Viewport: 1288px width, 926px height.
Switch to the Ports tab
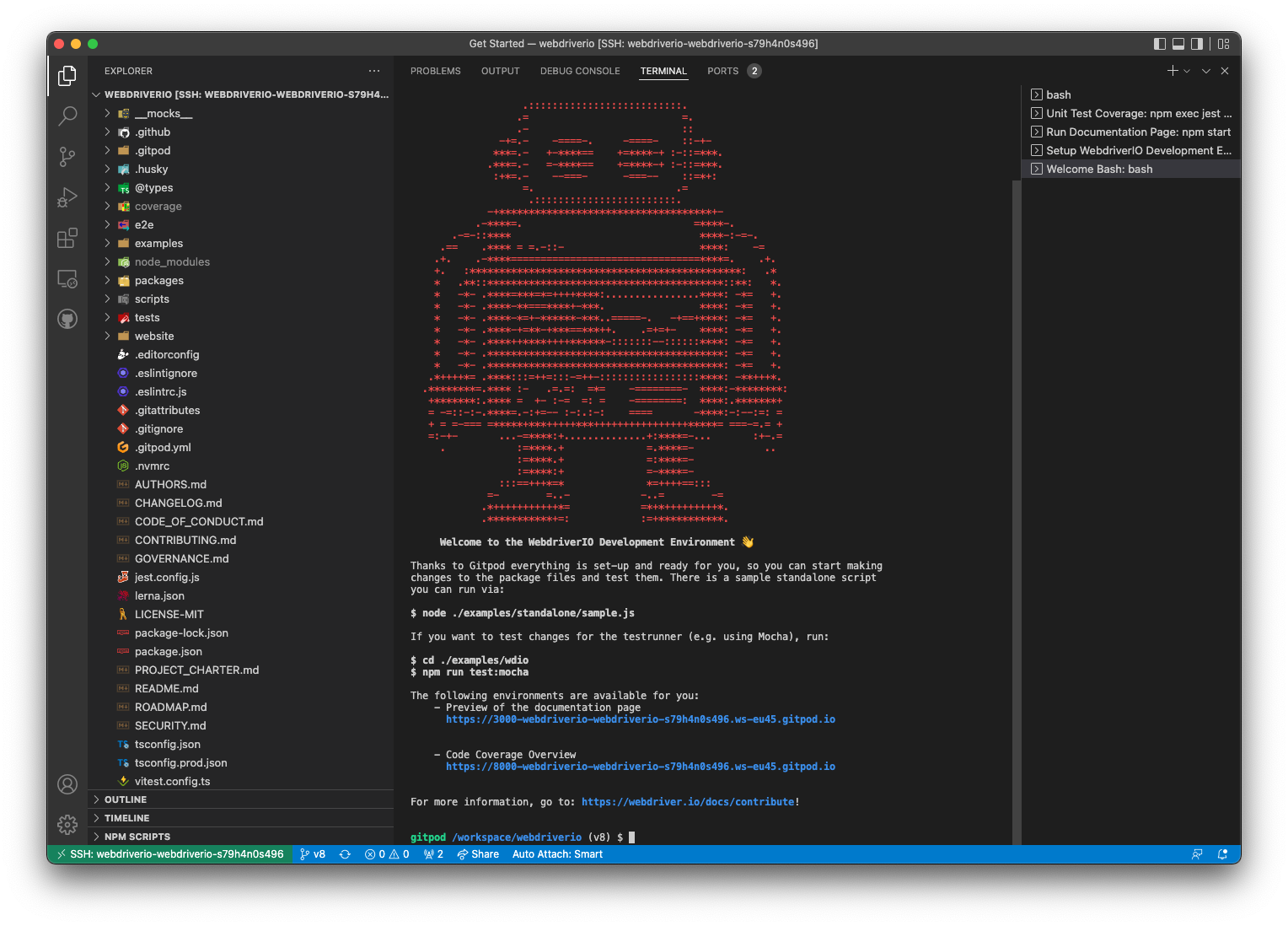pyautogui.click(x=734, y=71)
